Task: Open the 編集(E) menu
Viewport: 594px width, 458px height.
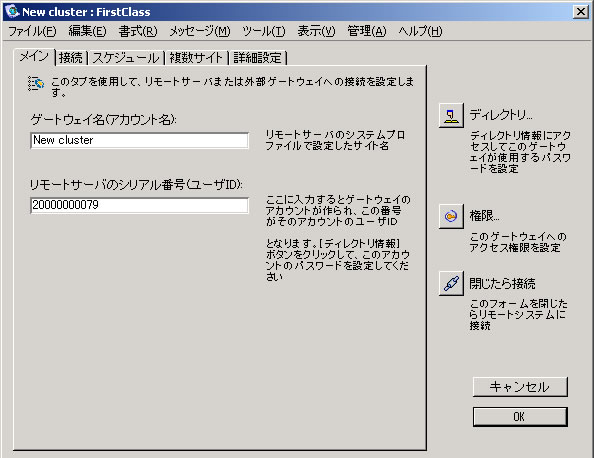Action: 88,31
